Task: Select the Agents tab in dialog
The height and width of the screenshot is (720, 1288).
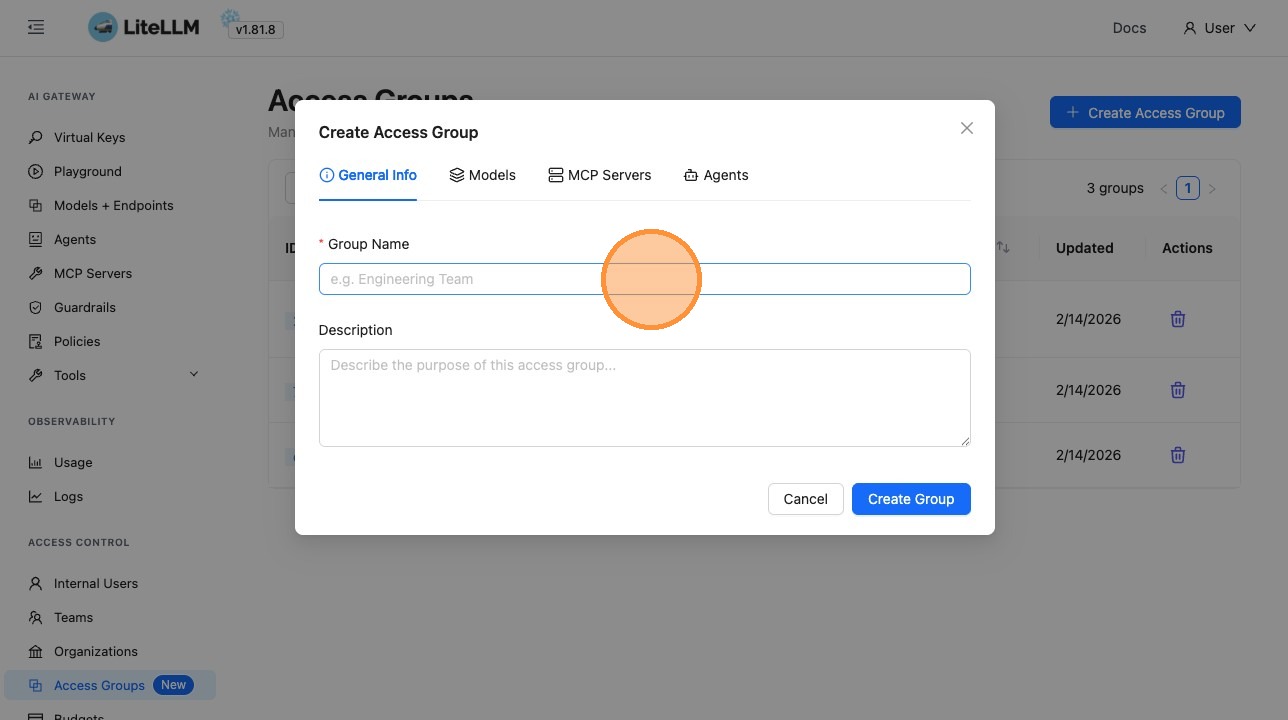Action: [x=716, y=175]
